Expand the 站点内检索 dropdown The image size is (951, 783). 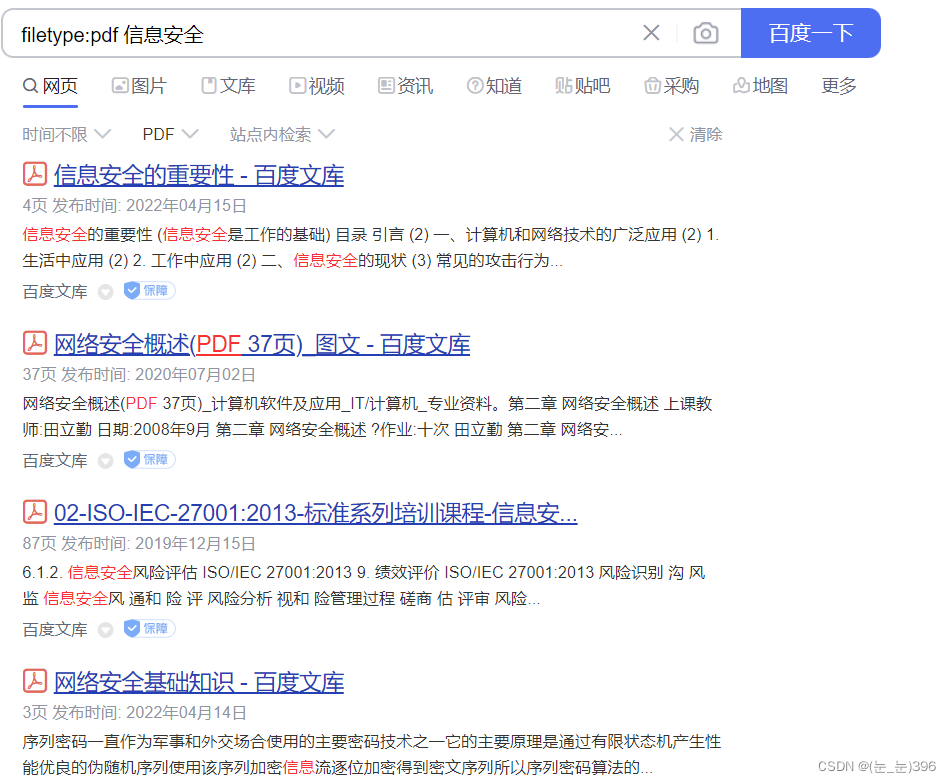click(x=282, y=134)
